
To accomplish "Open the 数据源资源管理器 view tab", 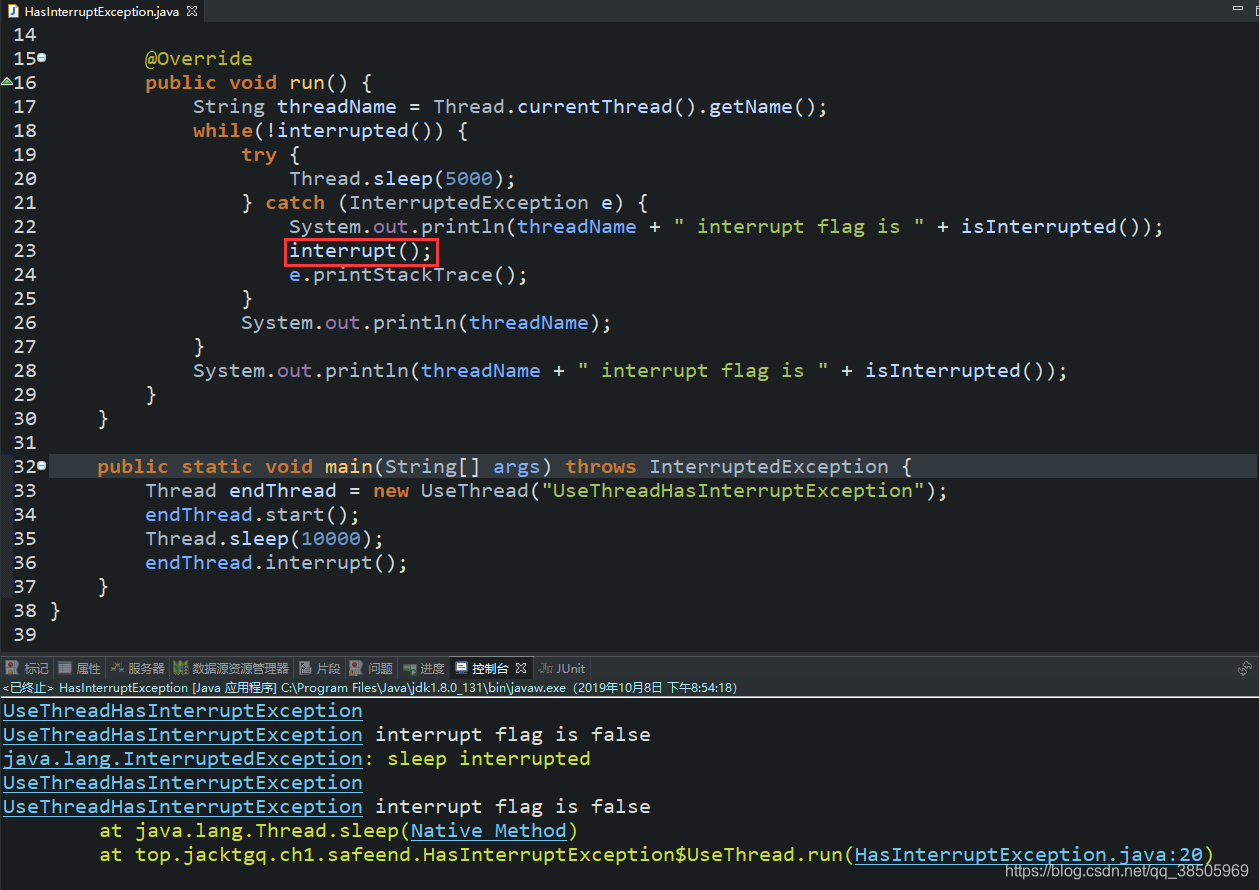I will 231,668.
